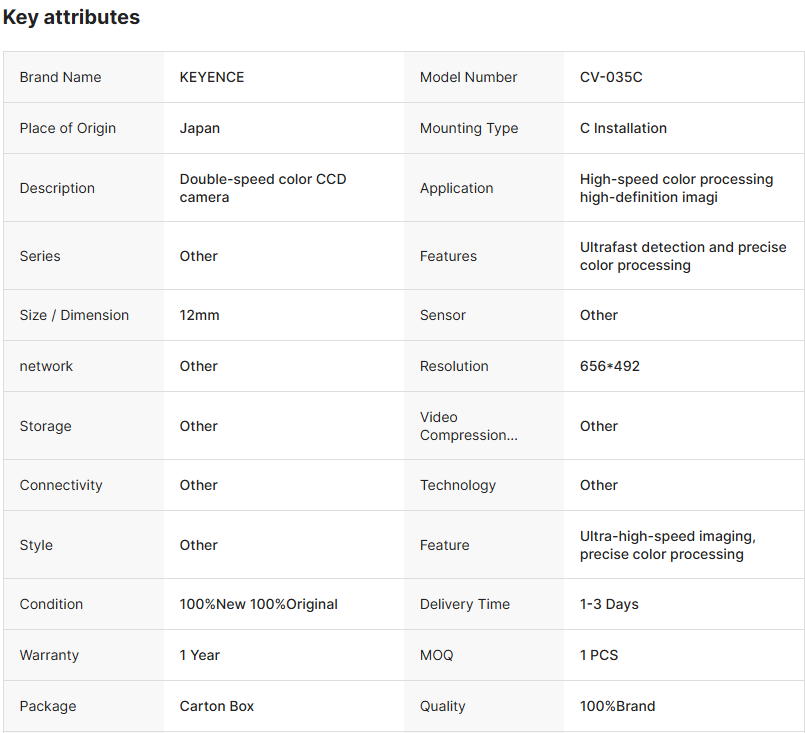The height and width of the screenshot is (733, 805).
Task: Click the Carton Box package value
Action: click(217, 706)
